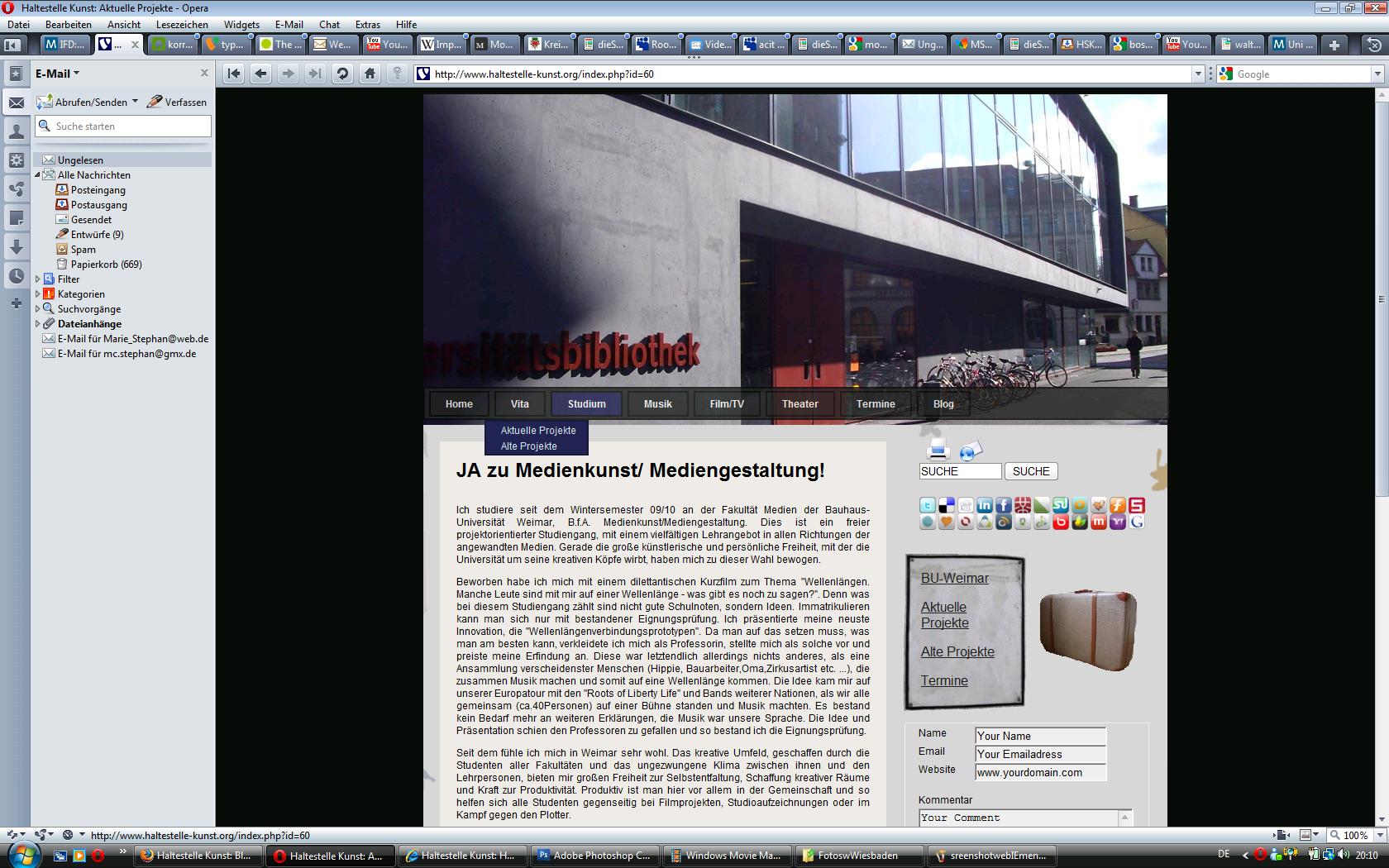
Task: Switch to Adobe Photoshop in taskbar
Action: pyautogui.click(x=594, y=856)
